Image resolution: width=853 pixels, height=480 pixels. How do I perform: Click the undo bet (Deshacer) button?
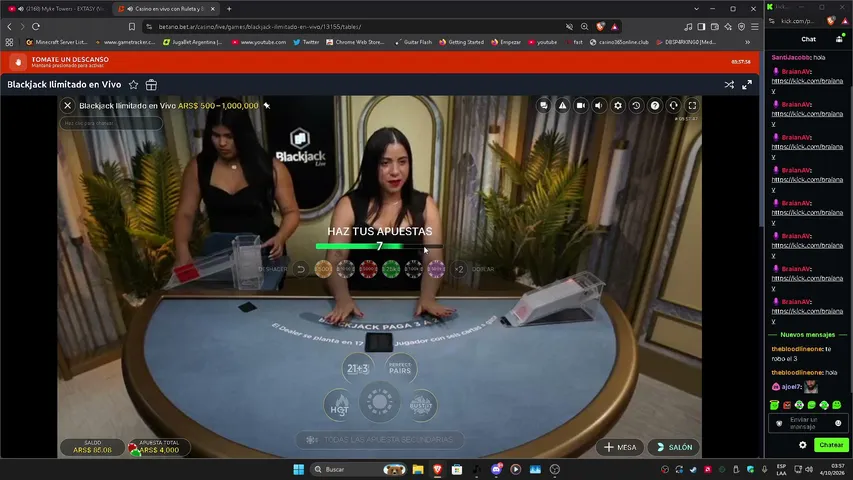coord(300,269)
